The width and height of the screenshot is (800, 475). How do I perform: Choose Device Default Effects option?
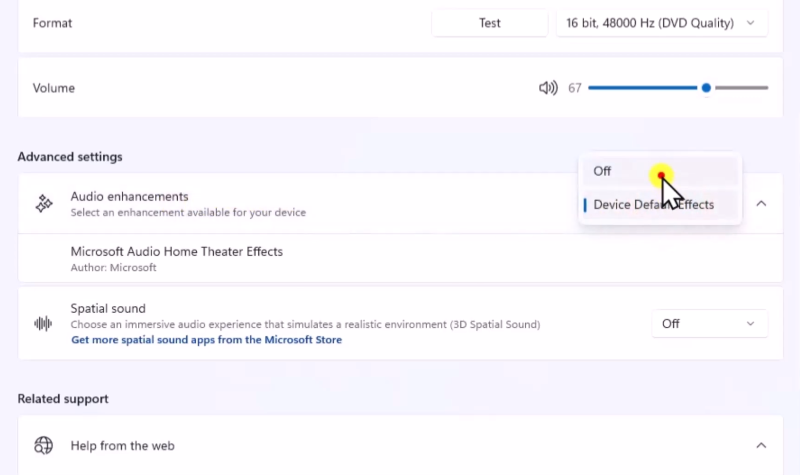point(660,205)
